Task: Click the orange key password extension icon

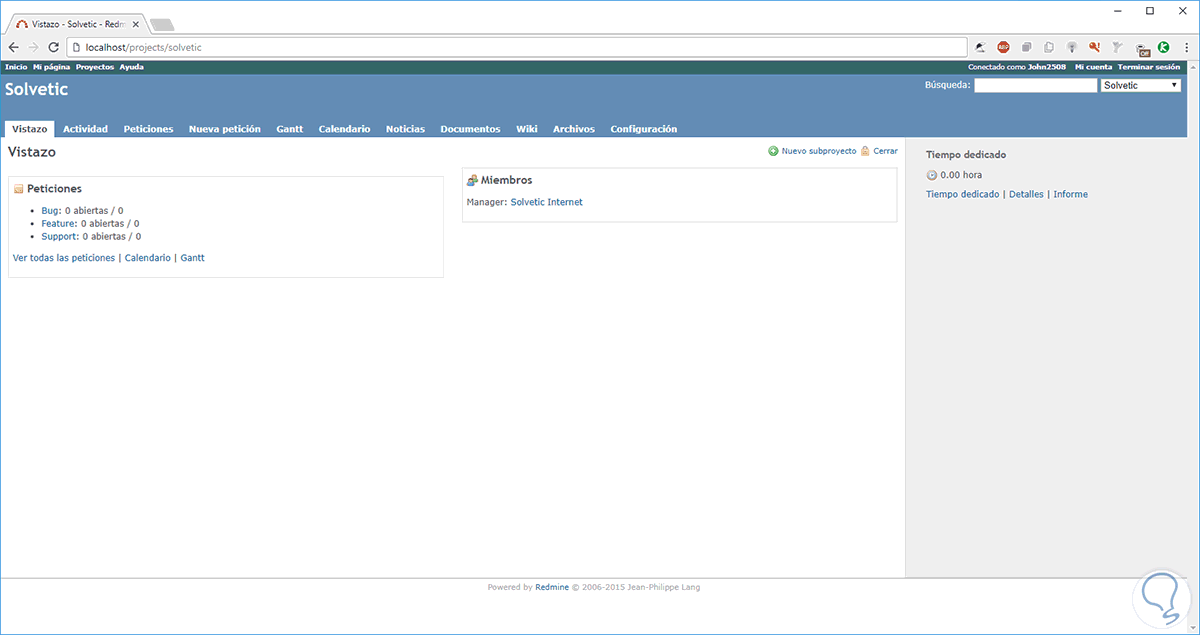Action: (x=1094, y=46)
